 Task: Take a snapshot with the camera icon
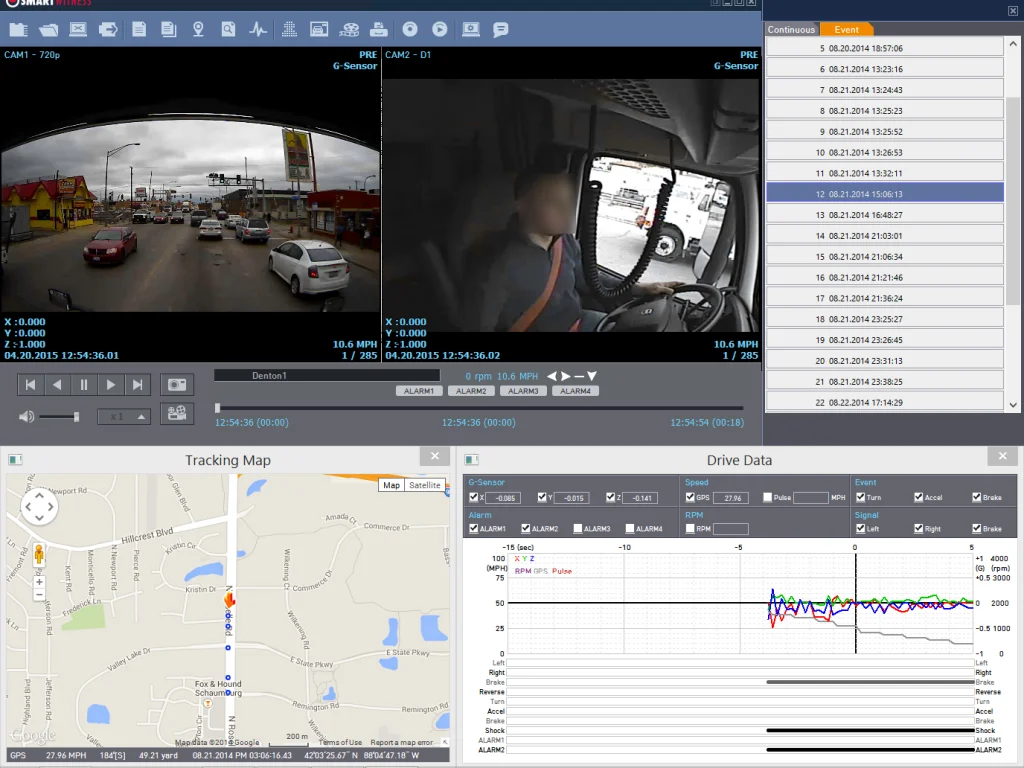click(177, 385)
